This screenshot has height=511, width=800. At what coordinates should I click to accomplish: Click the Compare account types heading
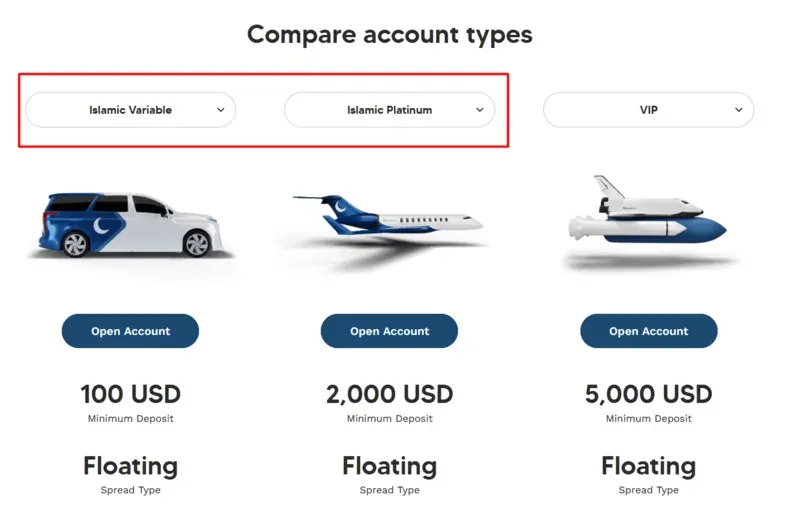click(390, 35)
